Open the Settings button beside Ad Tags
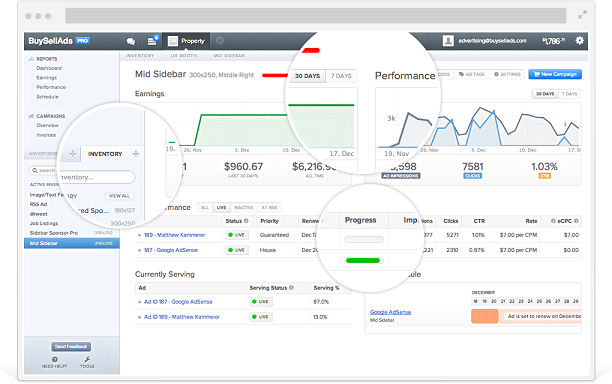612x384 pixels. coord(507,74)
